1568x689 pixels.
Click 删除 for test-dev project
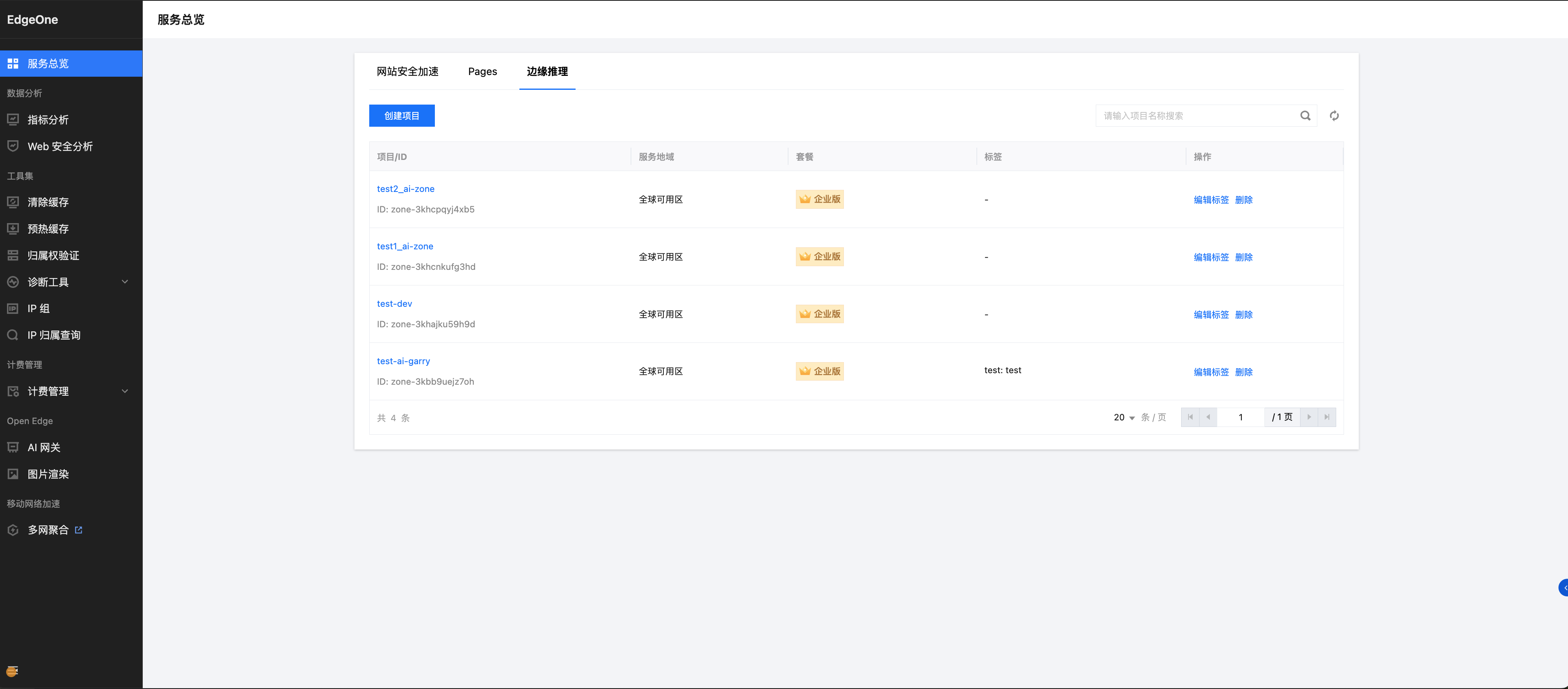1243,315
